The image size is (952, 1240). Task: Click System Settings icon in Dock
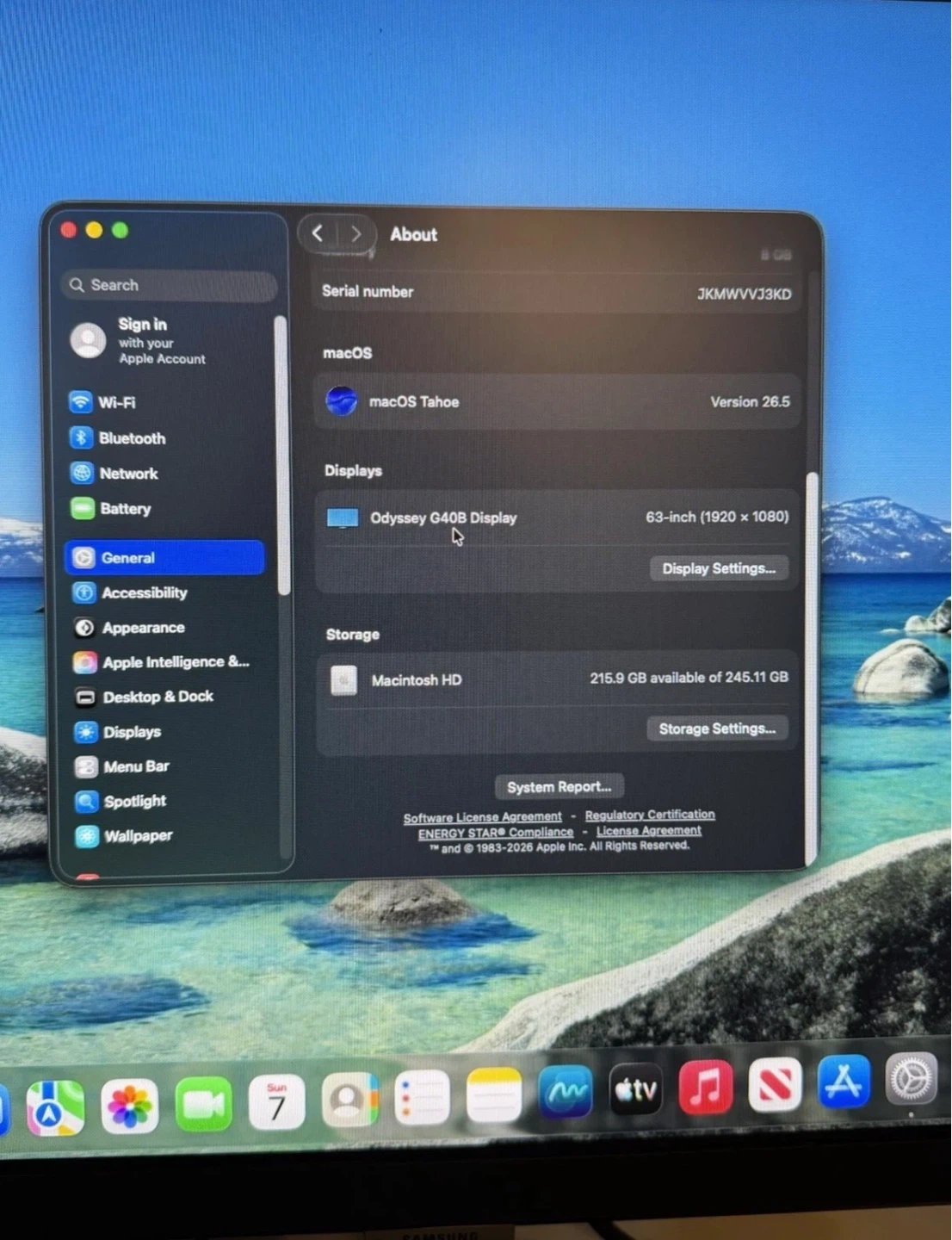pyautogui.click(x=912, y=1078)
